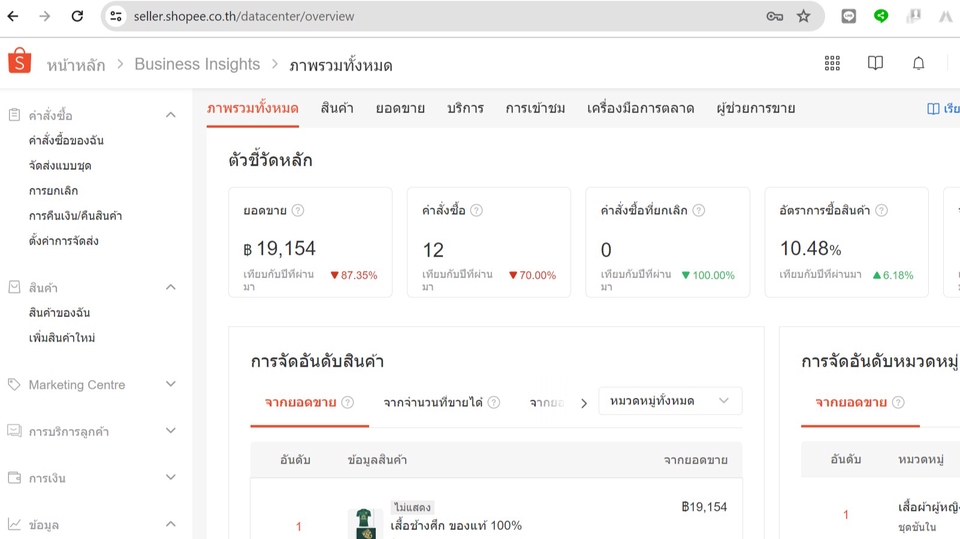Go to หน้าหลัก breadcrumb

tap(76, 65)
